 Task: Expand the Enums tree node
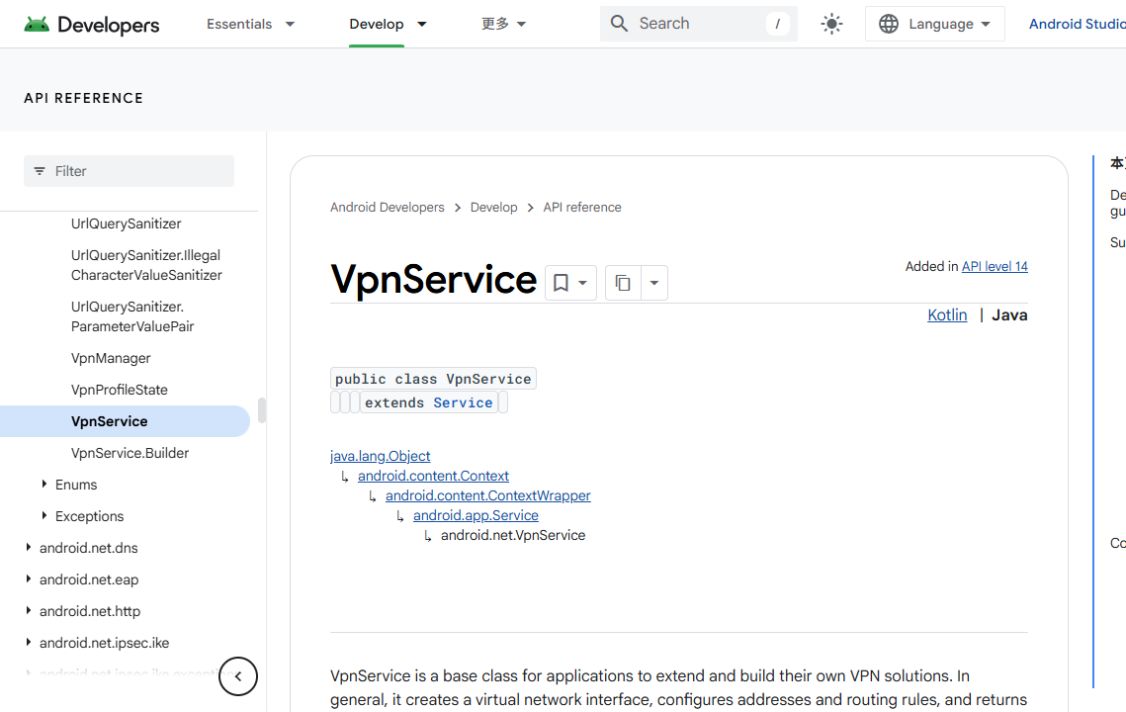(x=45, y=484)
